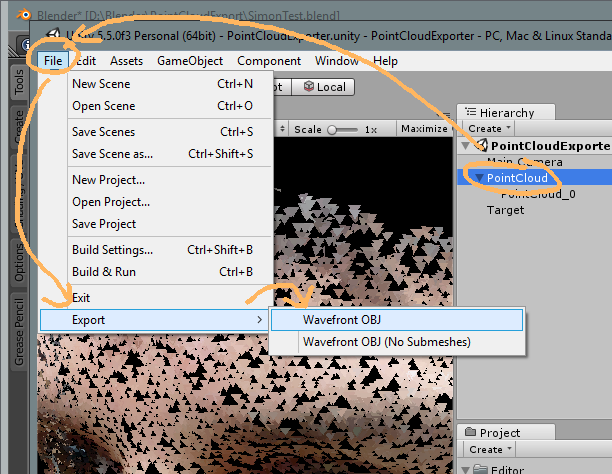The width and height of the screenshot is (612, 474).
Task: Adjust the Scale slider in Game view
Action: tap(342, 130)
